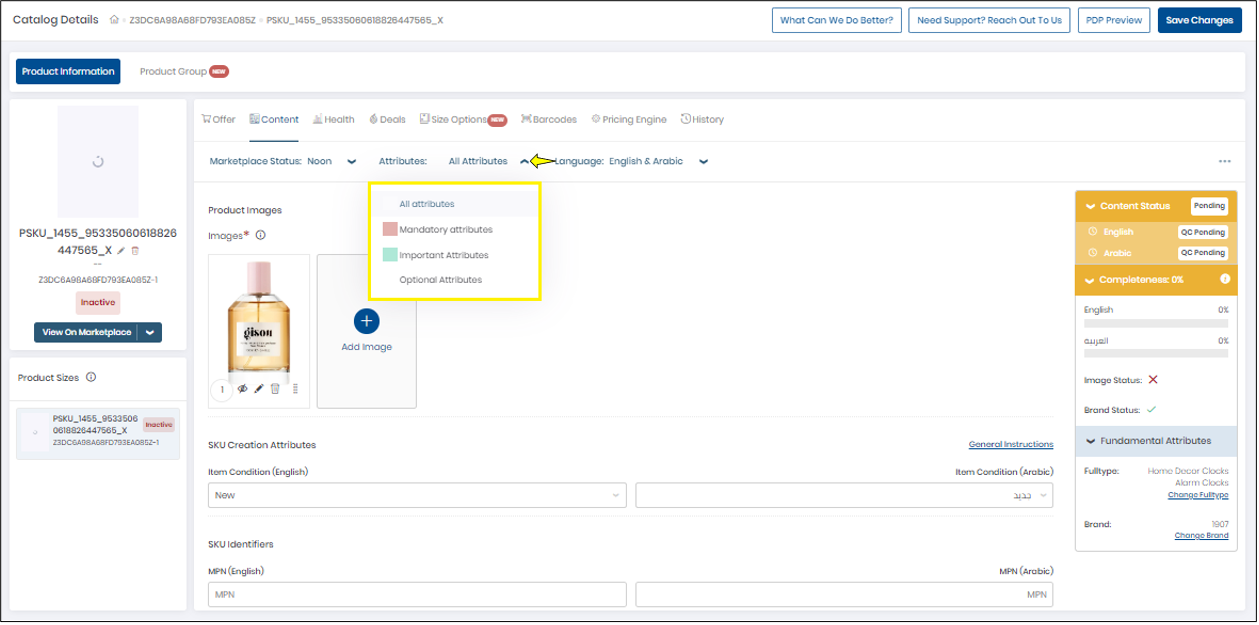Viewport: 1259px width, 625px height.
Task: Open the Marketplace Status dropdown
Action: (350, 160)
